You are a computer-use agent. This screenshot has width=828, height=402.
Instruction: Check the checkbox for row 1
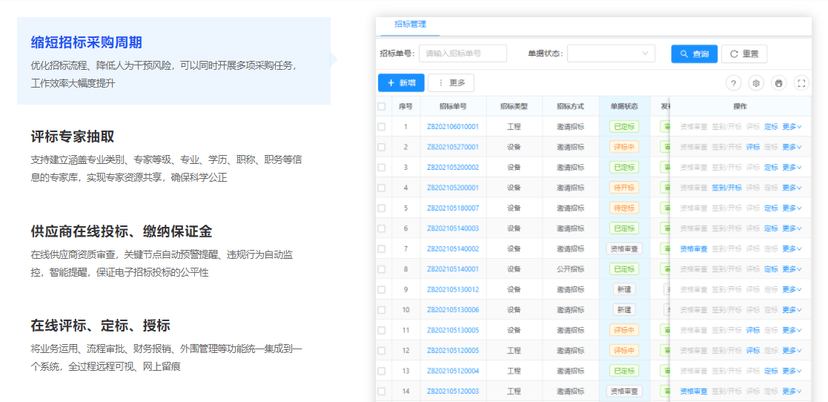click(382, 127)
